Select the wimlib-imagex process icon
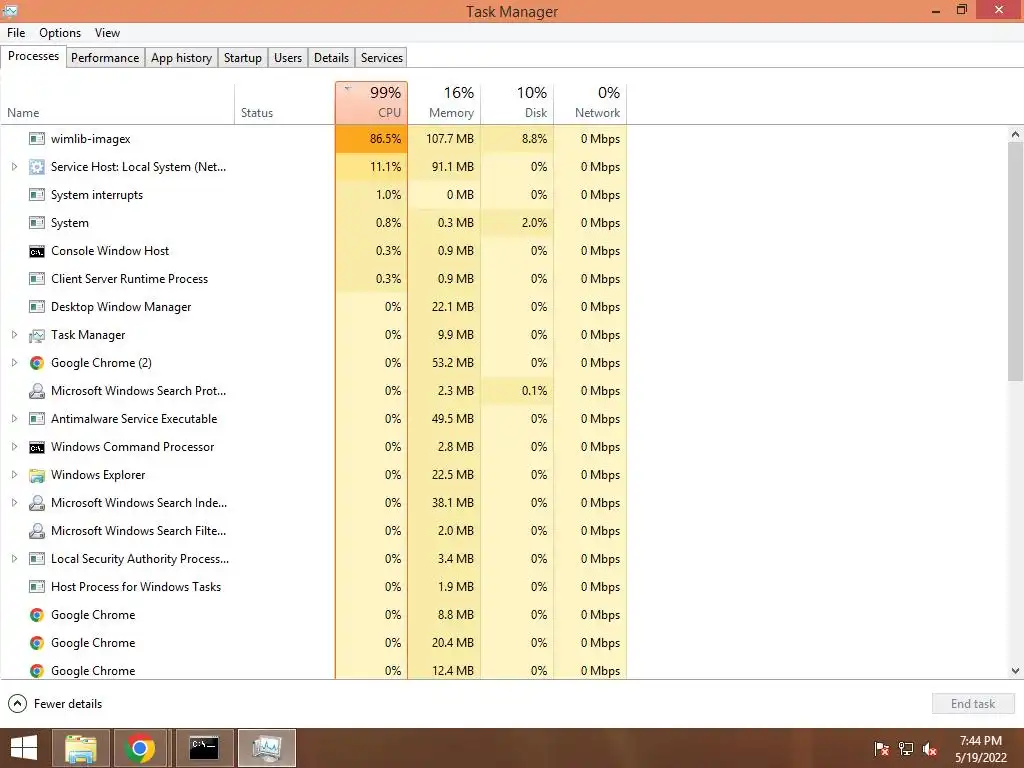The image size is (1024, 768). [37, 138]
